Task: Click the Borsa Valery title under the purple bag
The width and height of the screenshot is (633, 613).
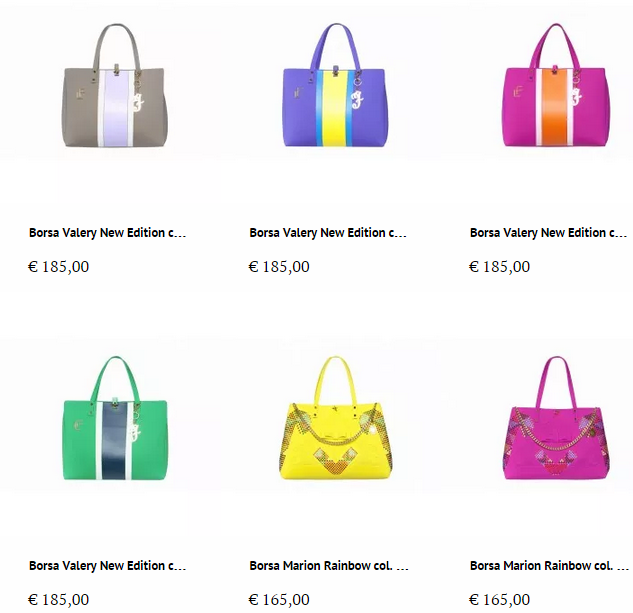Action: coord(328,233)
